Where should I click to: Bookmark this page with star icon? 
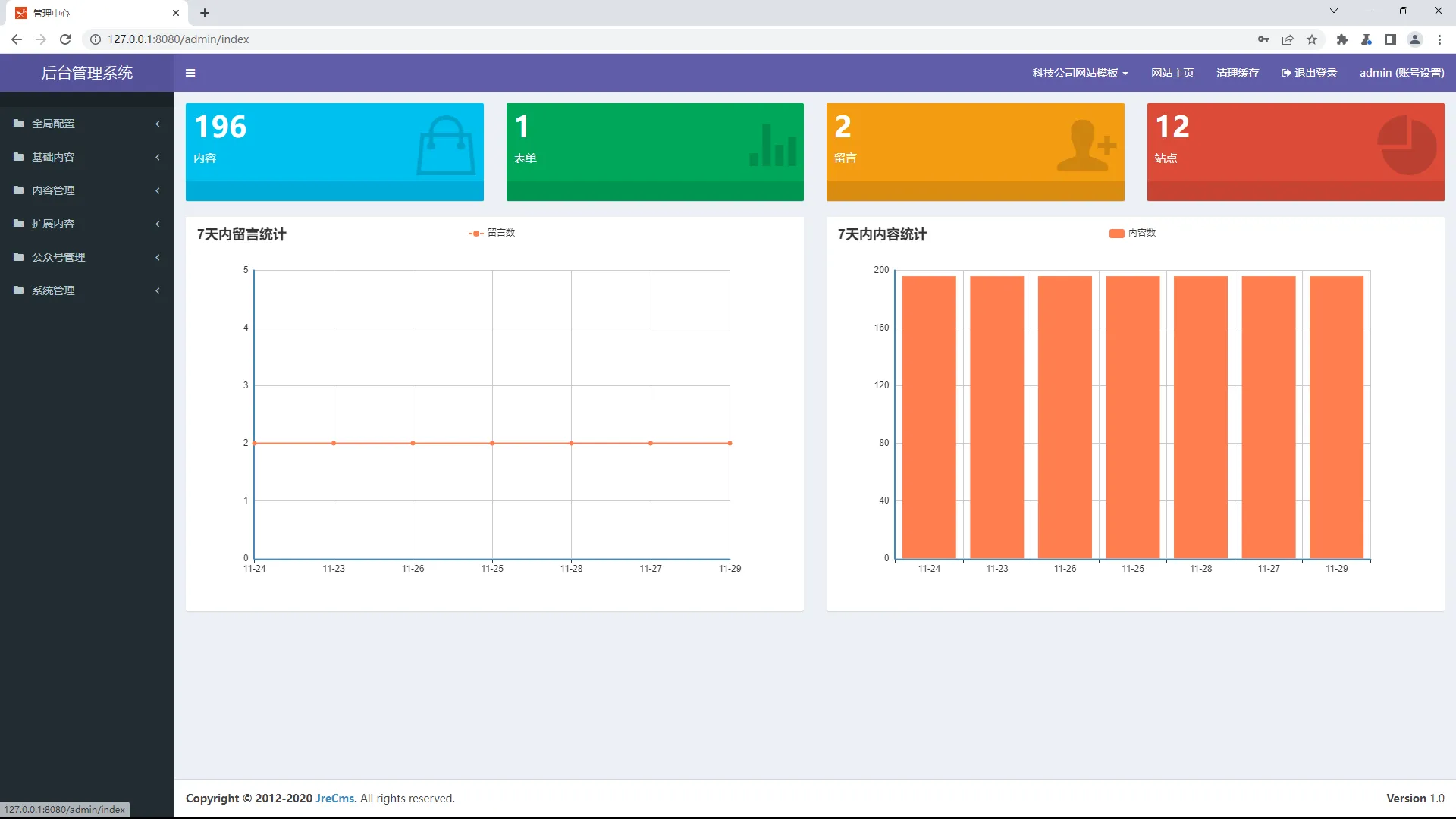[1312, 39]
